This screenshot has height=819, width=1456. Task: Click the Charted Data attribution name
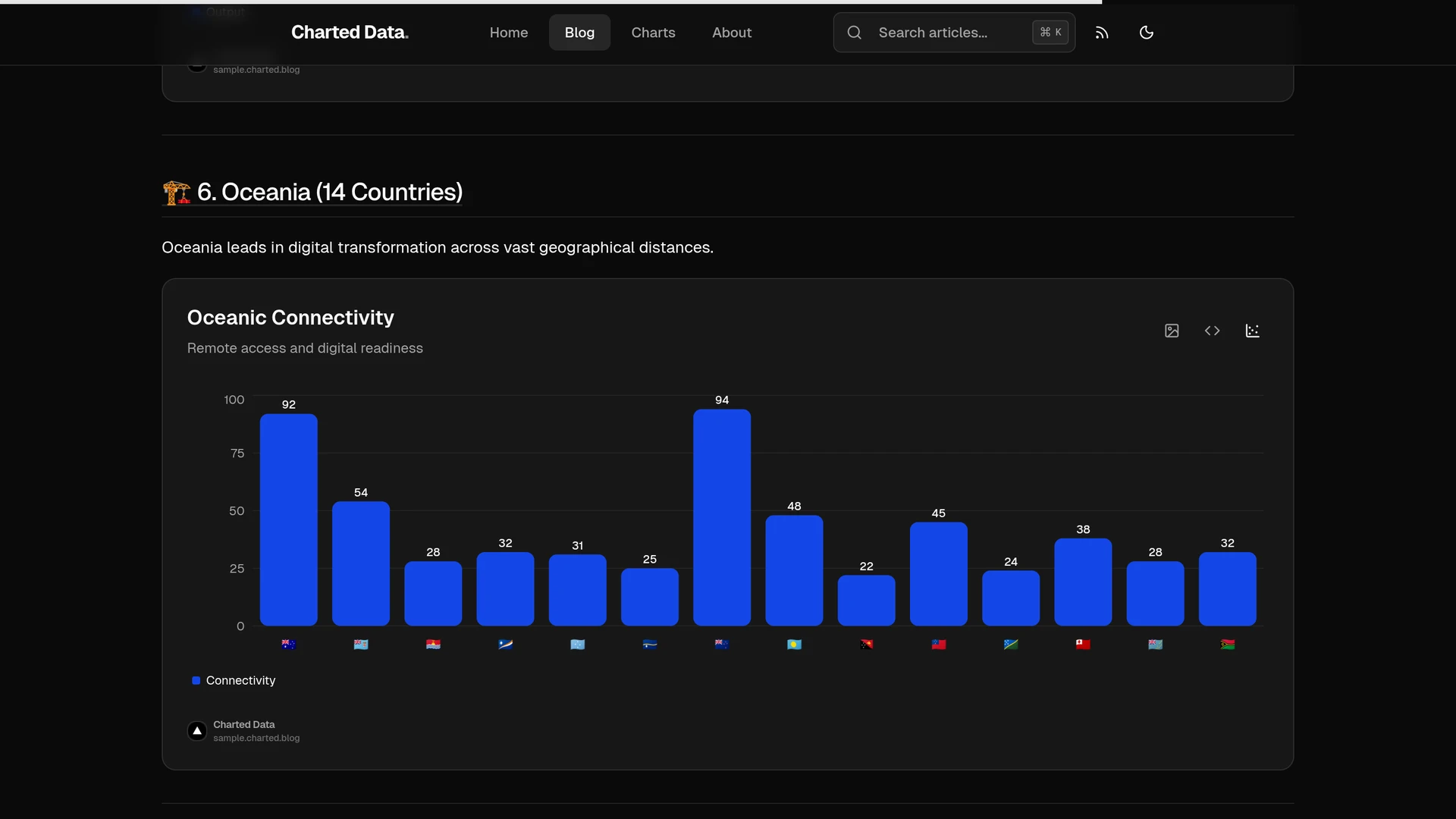[244, 725]
